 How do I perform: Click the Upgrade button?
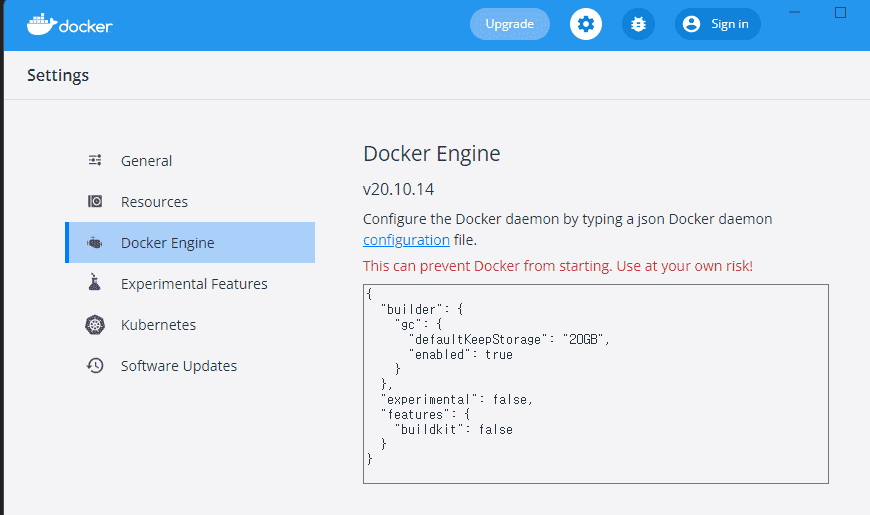pos(509,24)
